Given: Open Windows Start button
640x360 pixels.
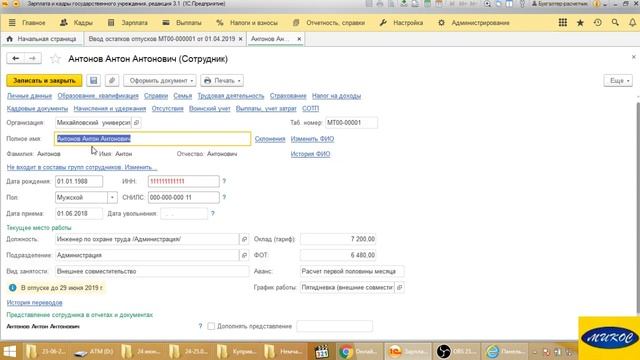Looking at the screenshot, I should pyautogui.click(x=10, y=351).
